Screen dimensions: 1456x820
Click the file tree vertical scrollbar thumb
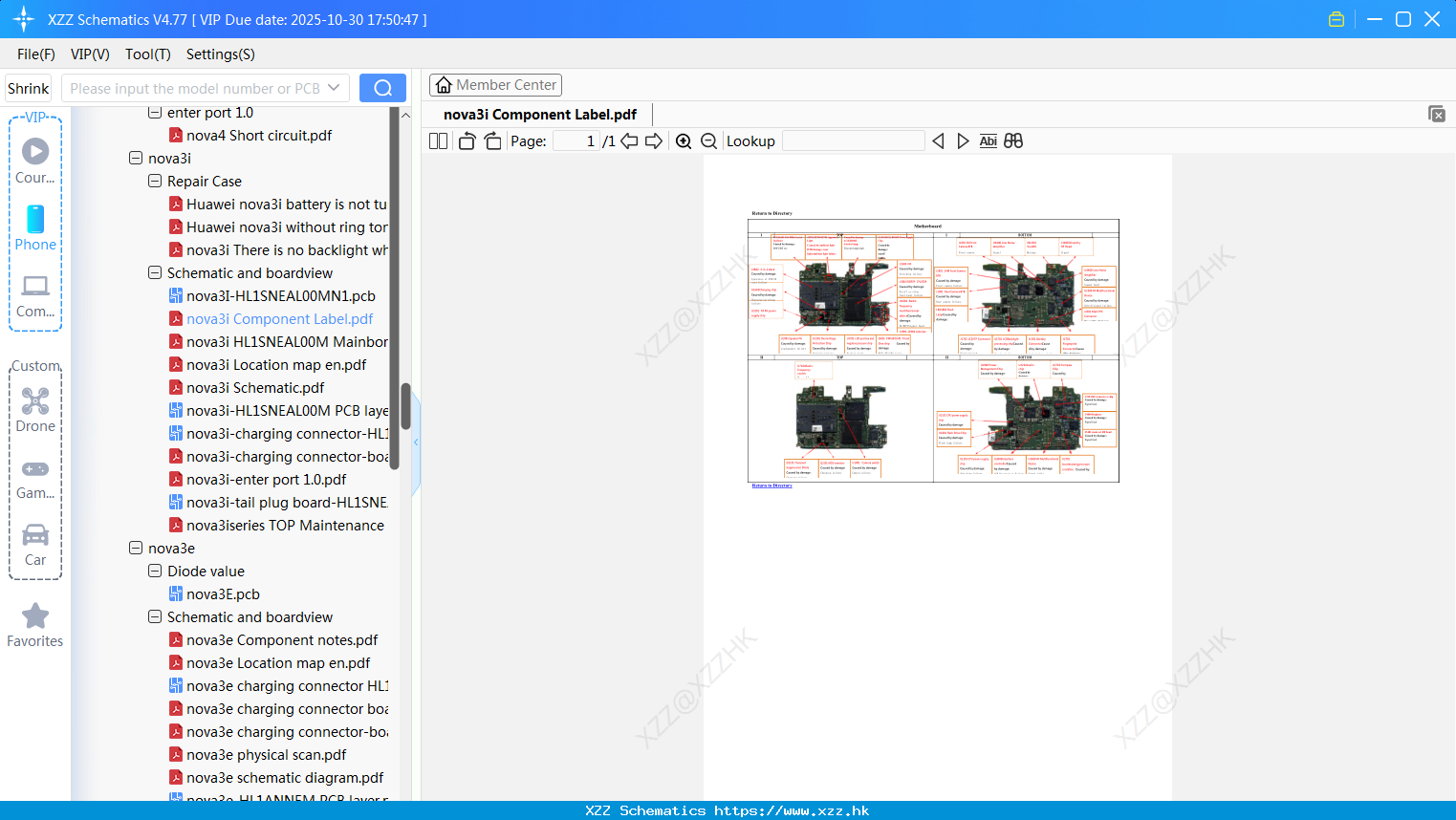click(405, 406)
